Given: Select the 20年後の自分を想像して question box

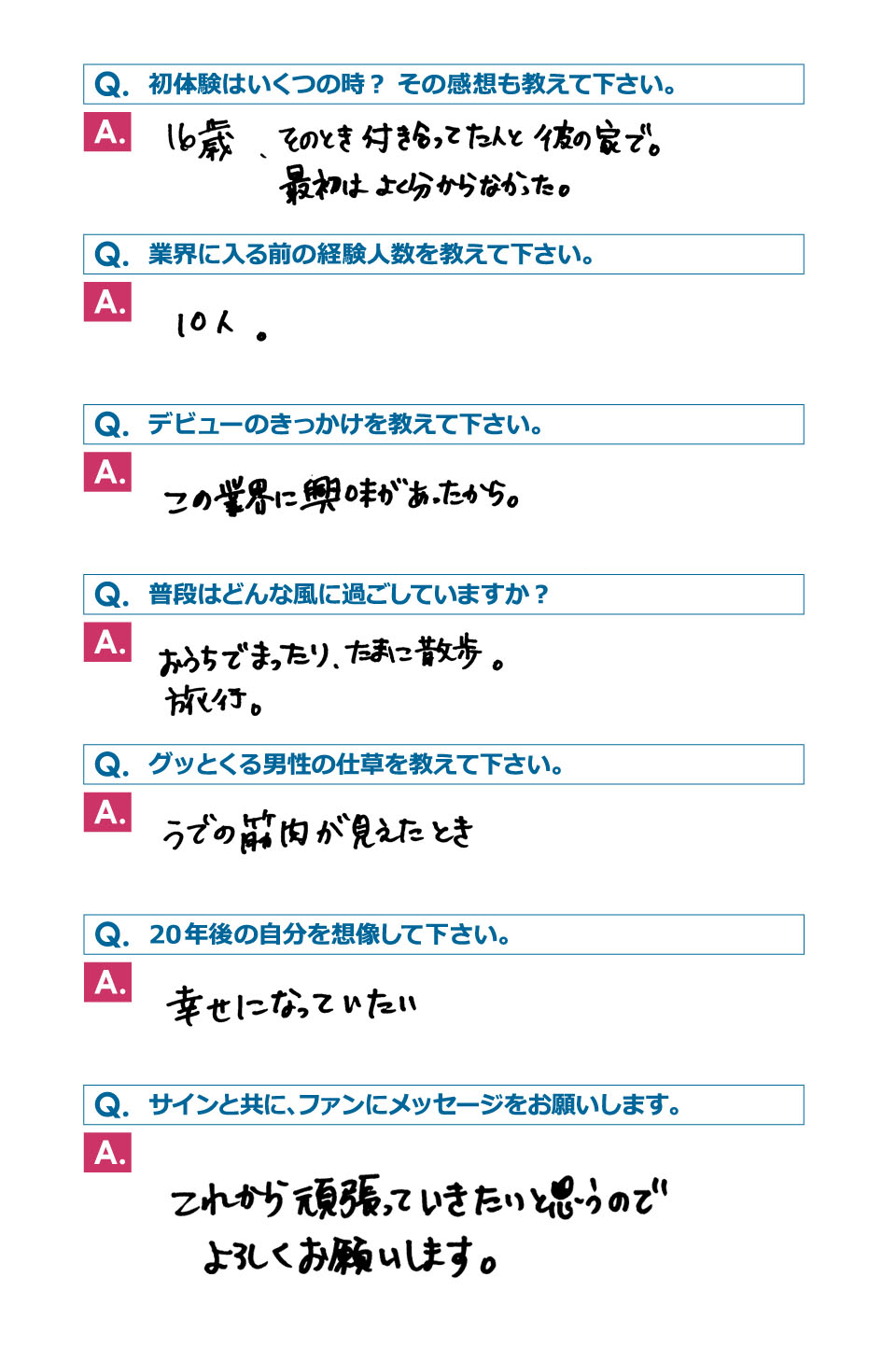Looking at the screenshot, I should pos(443,934).
